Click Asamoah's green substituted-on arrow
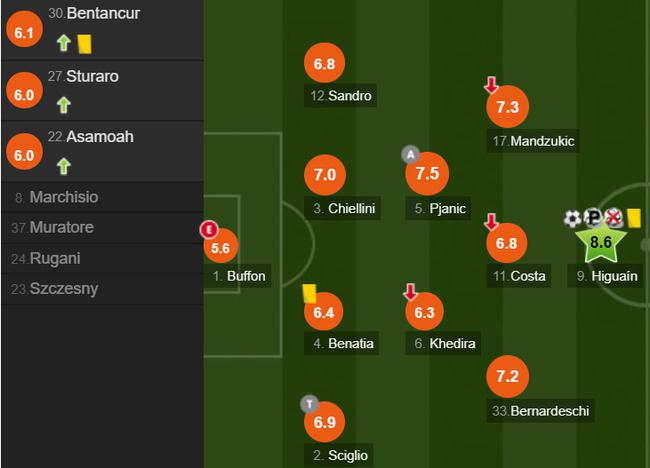Image resolution: width=650 pixels, height=468 pixels. pos(63,165)
